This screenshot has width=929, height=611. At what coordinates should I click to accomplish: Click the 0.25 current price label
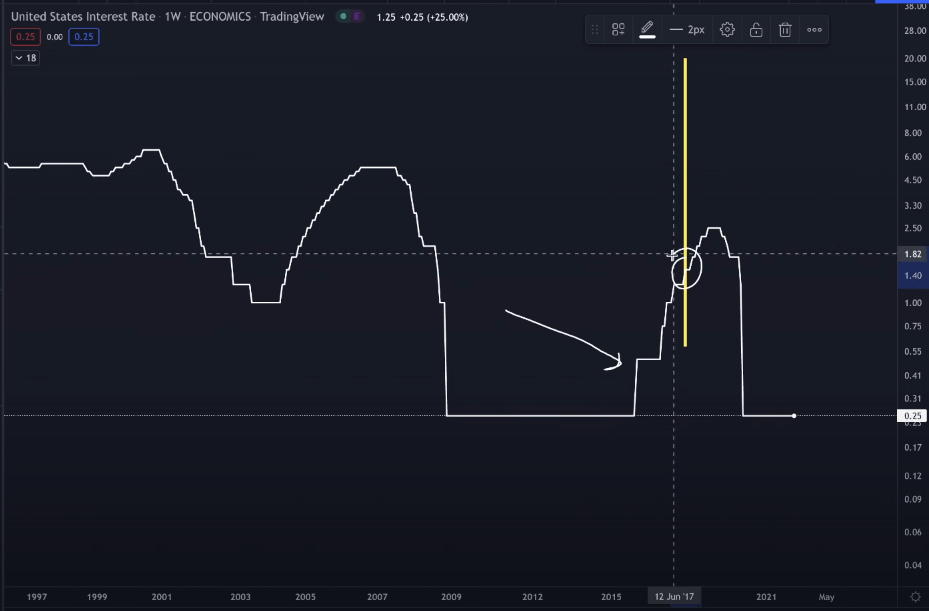tap(911, 416)
